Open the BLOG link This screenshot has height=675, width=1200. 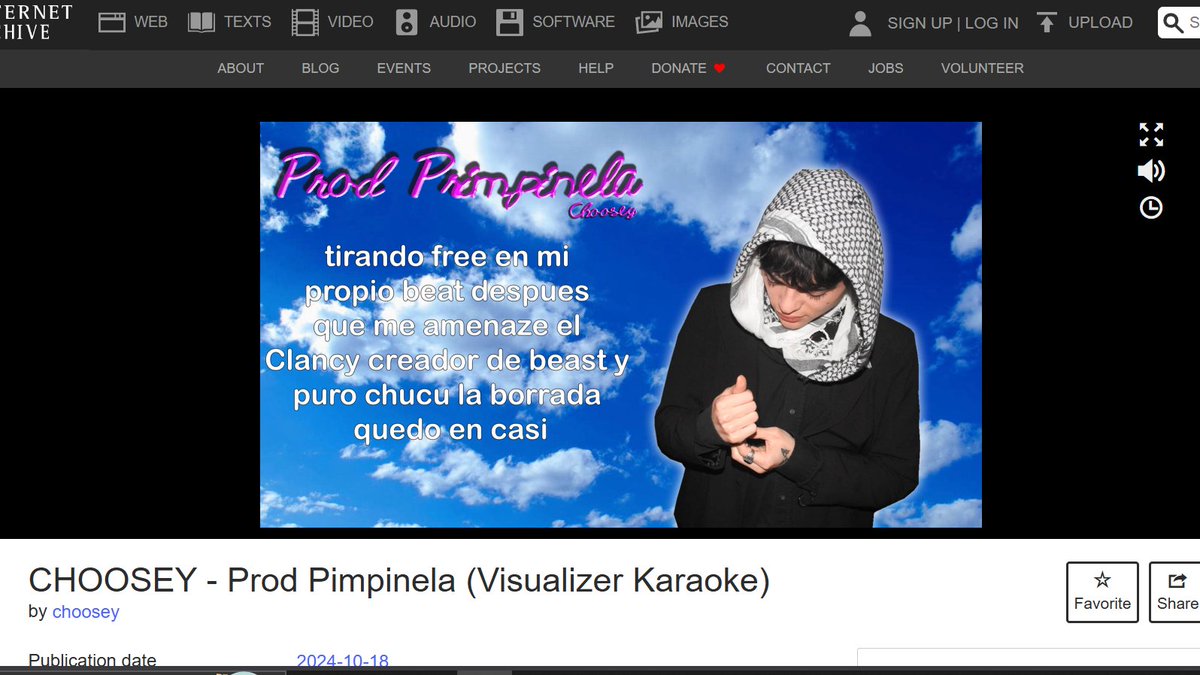(320, 68)
